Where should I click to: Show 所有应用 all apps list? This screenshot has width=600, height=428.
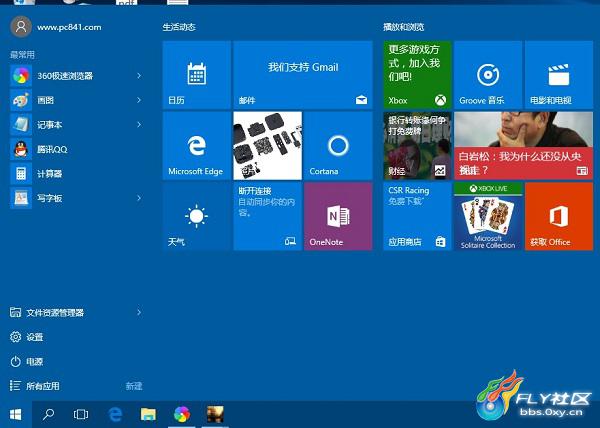click(35, 386)
